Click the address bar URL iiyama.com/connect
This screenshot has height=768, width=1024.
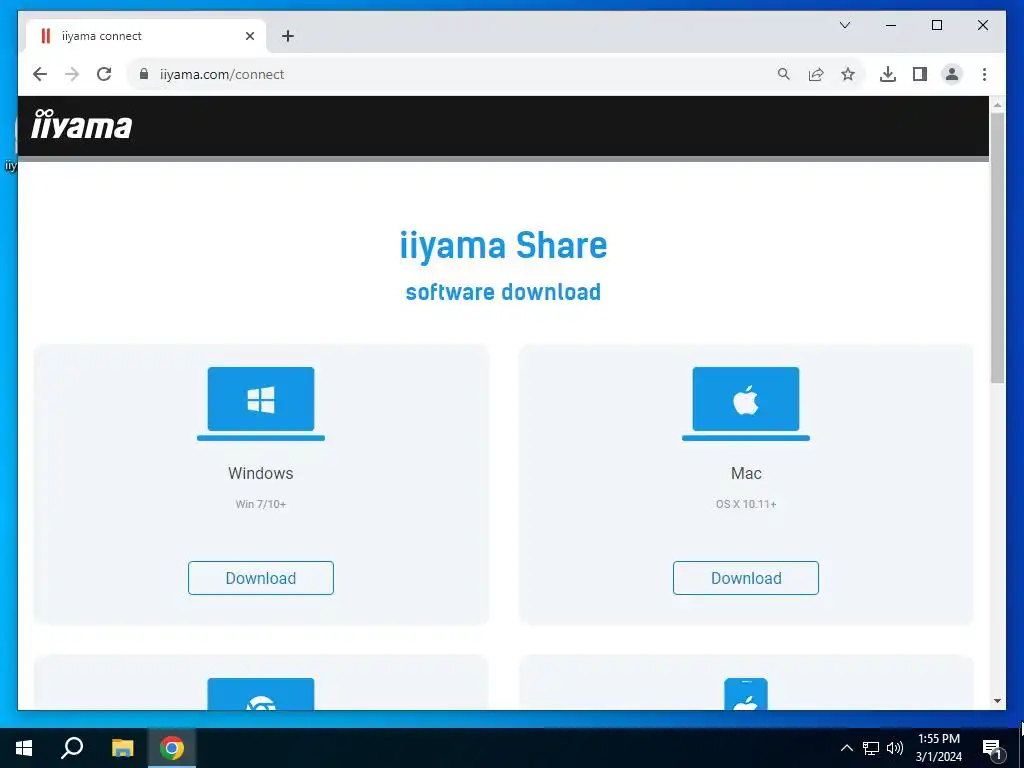click(222, 74)
